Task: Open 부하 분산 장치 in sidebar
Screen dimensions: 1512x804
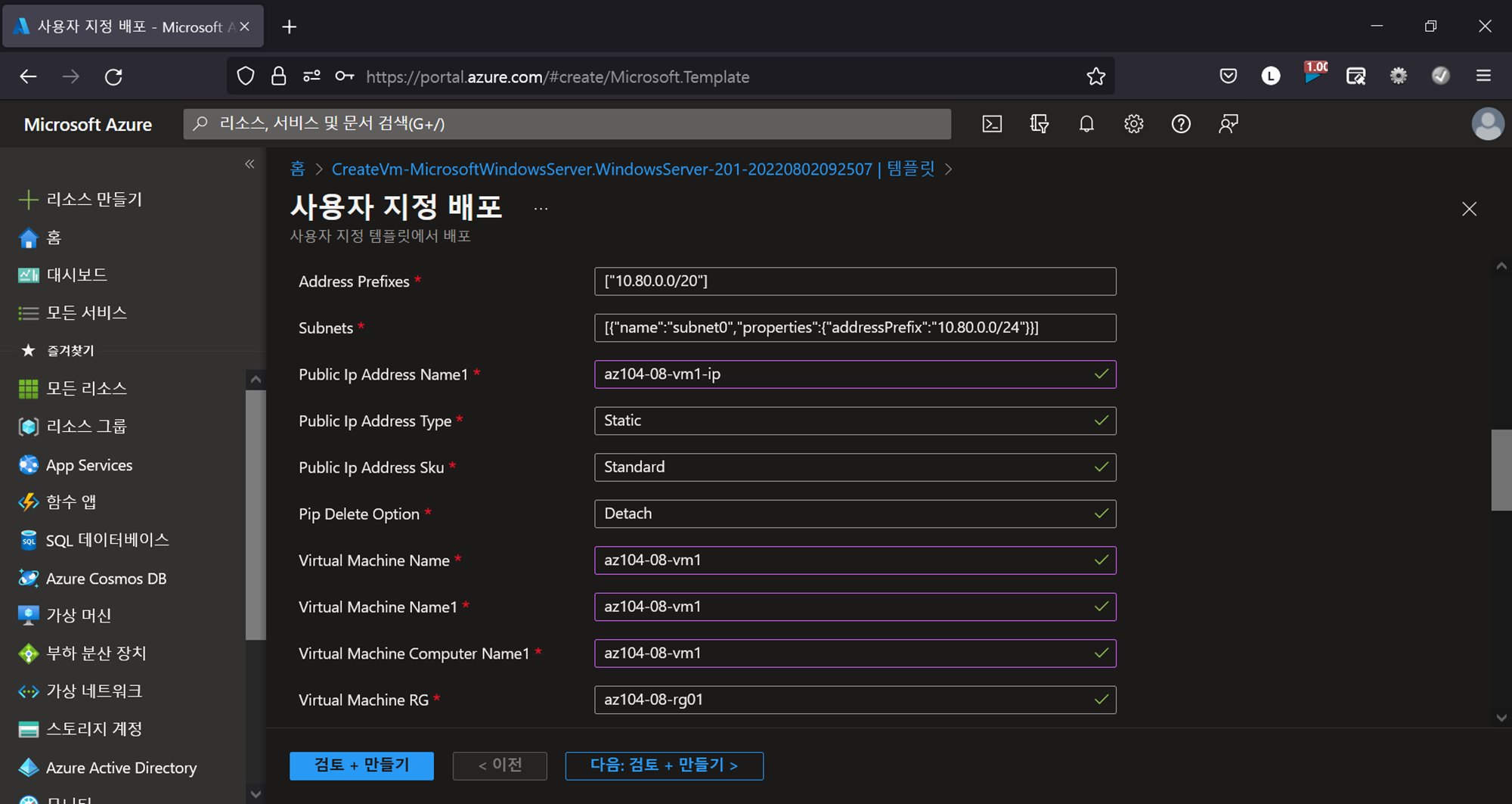Action: click(x=82, y=653)
